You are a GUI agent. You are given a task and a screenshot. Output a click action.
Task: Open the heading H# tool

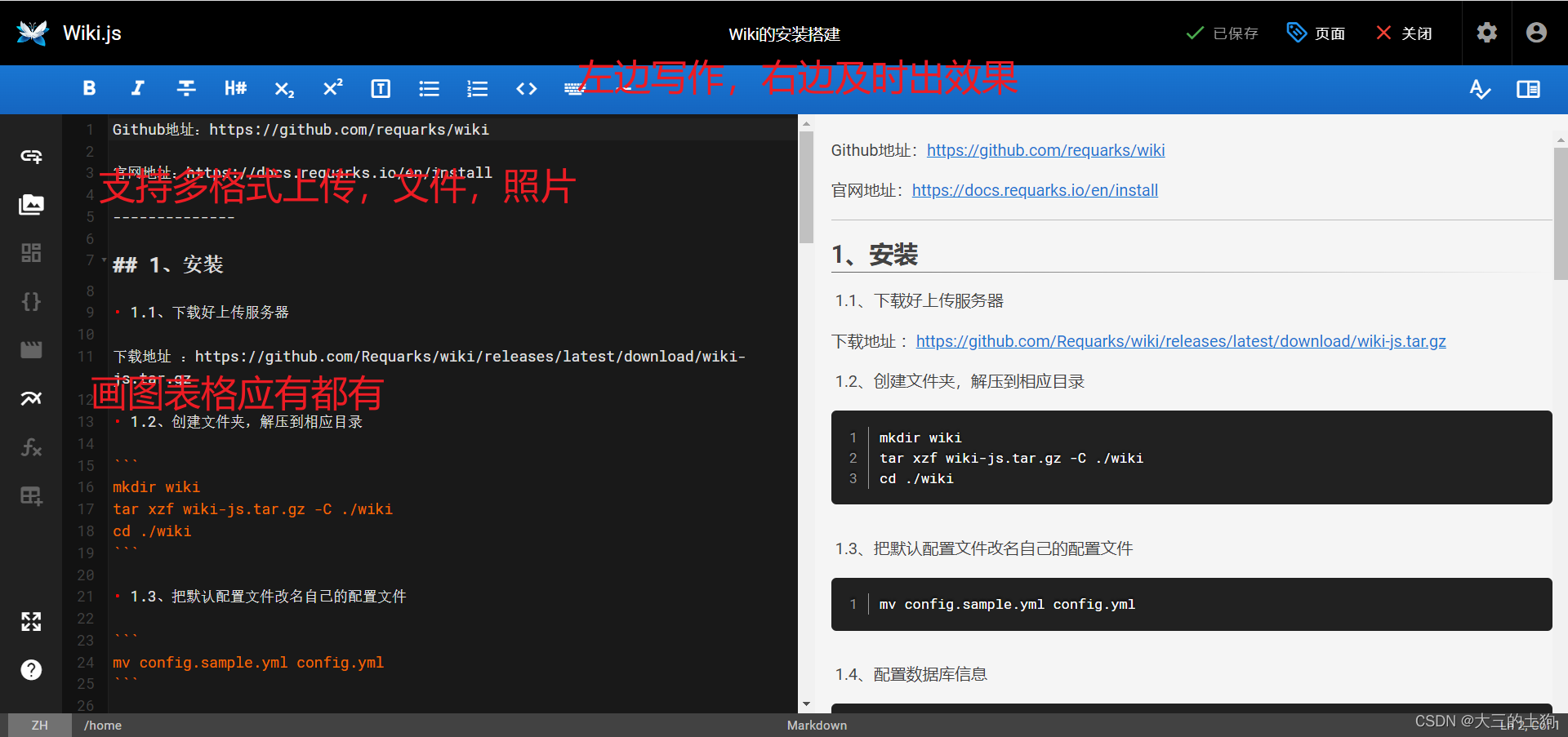point(235,88)
